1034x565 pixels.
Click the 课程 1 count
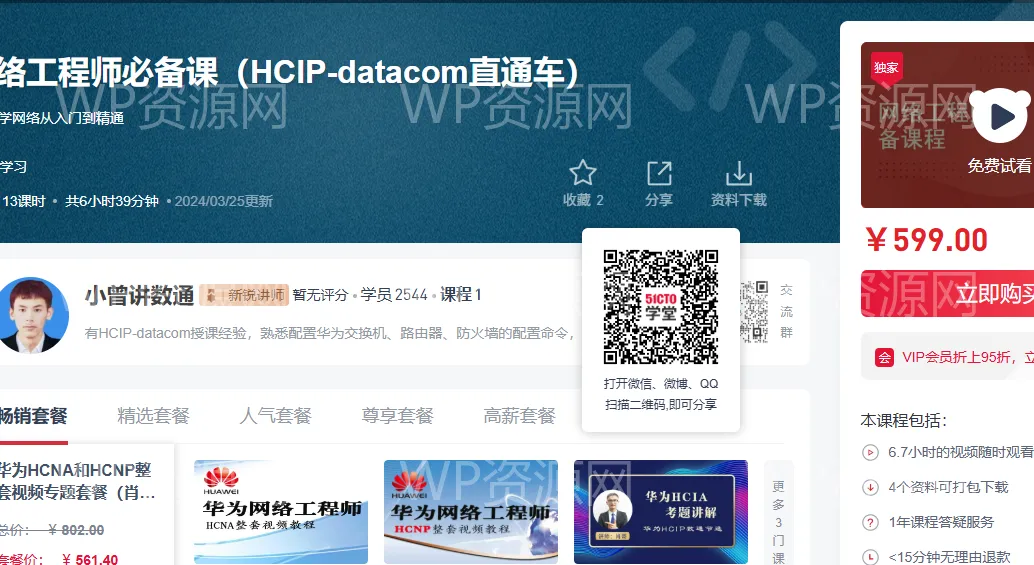(x=461, y=295)
